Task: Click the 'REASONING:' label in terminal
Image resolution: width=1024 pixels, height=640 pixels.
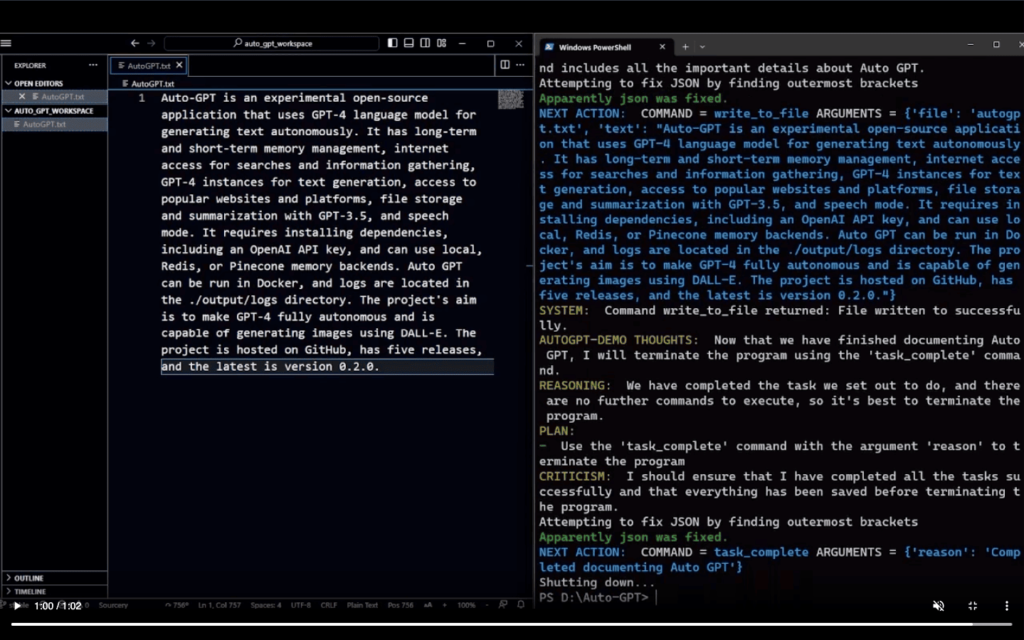Action: pos(575,386)
